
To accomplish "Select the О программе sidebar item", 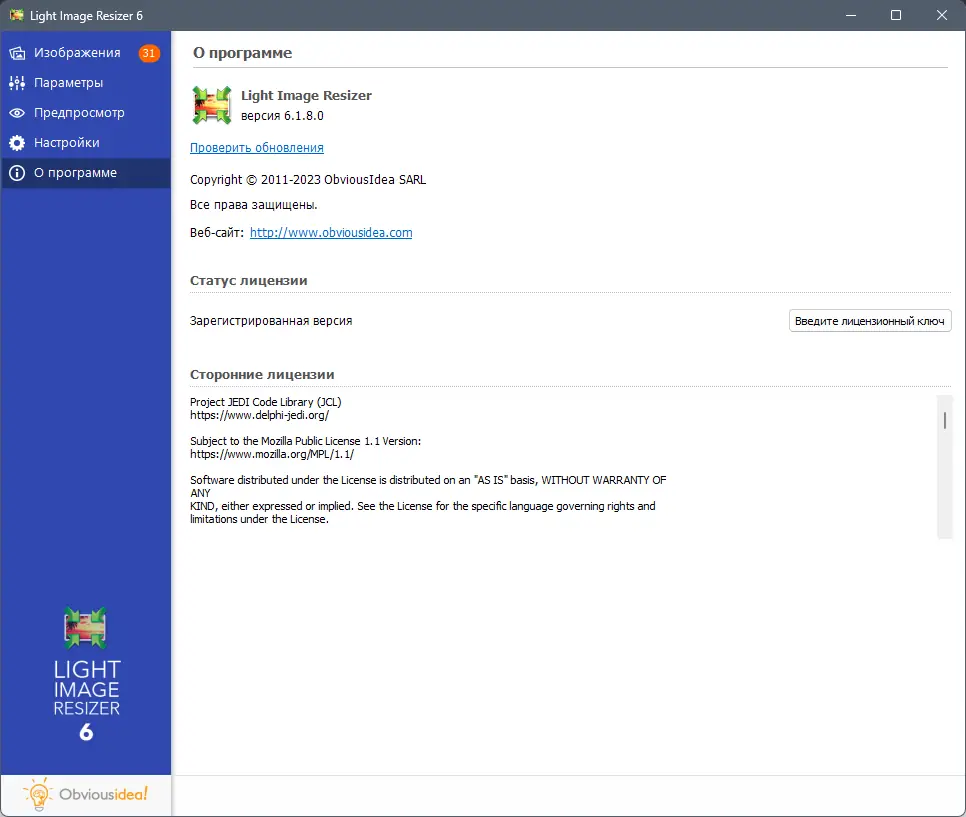I will 85,173.
